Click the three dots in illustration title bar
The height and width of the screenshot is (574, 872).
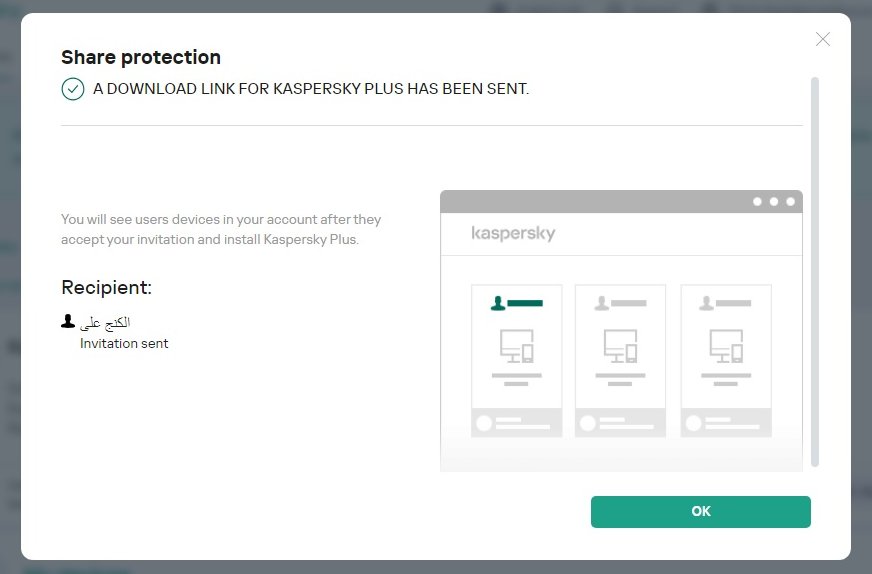click(774, 202)
